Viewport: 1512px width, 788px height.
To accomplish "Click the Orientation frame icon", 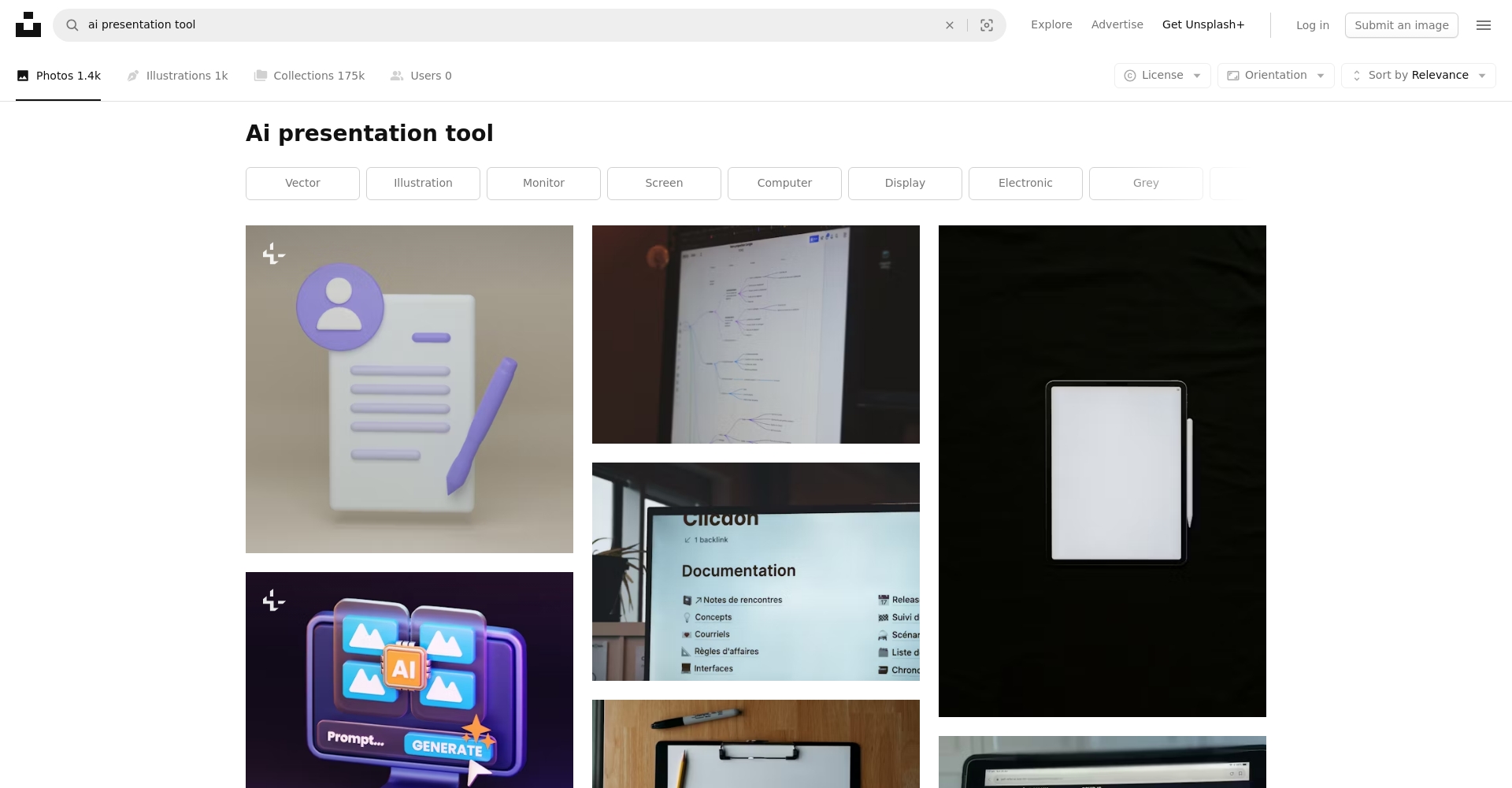I will 1233,76.
